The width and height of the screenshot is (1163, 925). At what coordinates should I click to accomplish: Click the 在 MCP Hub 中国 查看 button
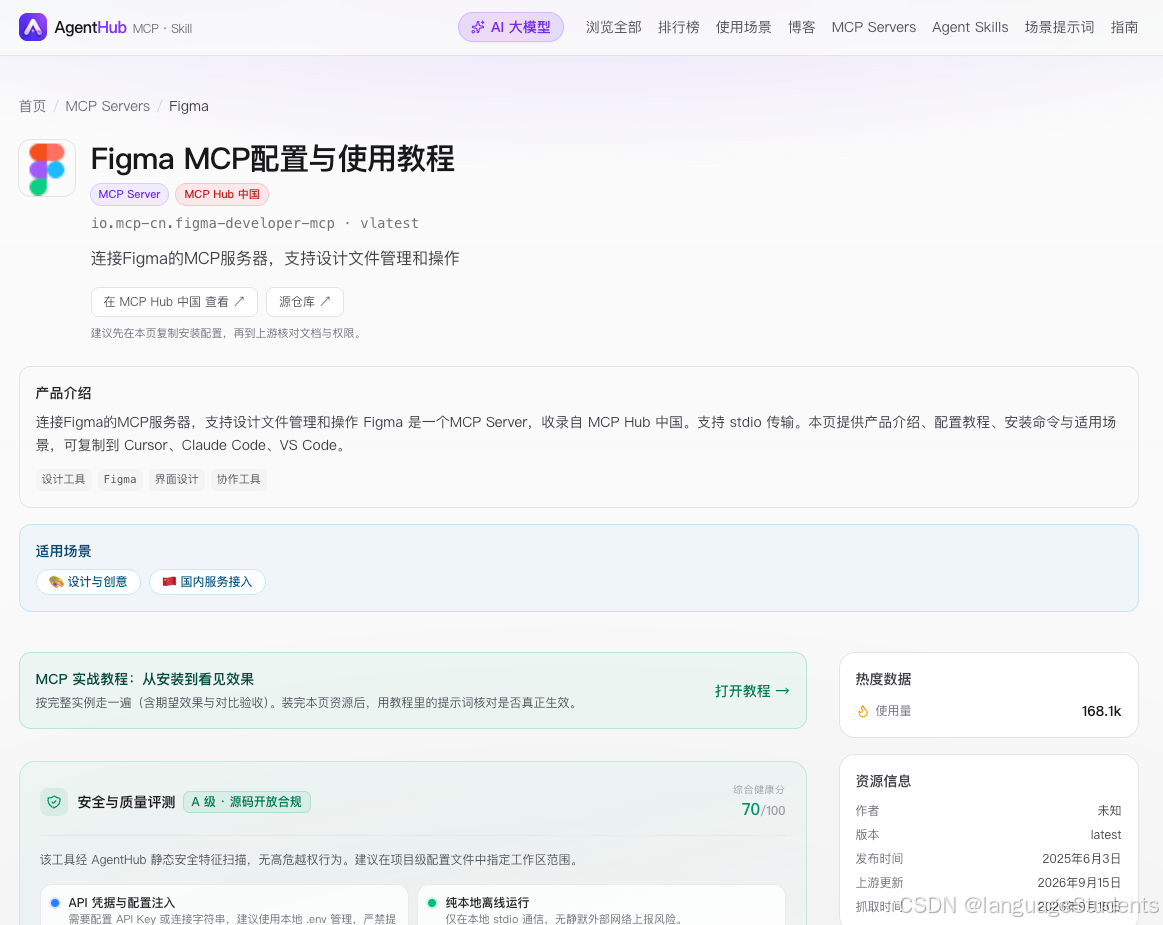click(x=174, y=302)
